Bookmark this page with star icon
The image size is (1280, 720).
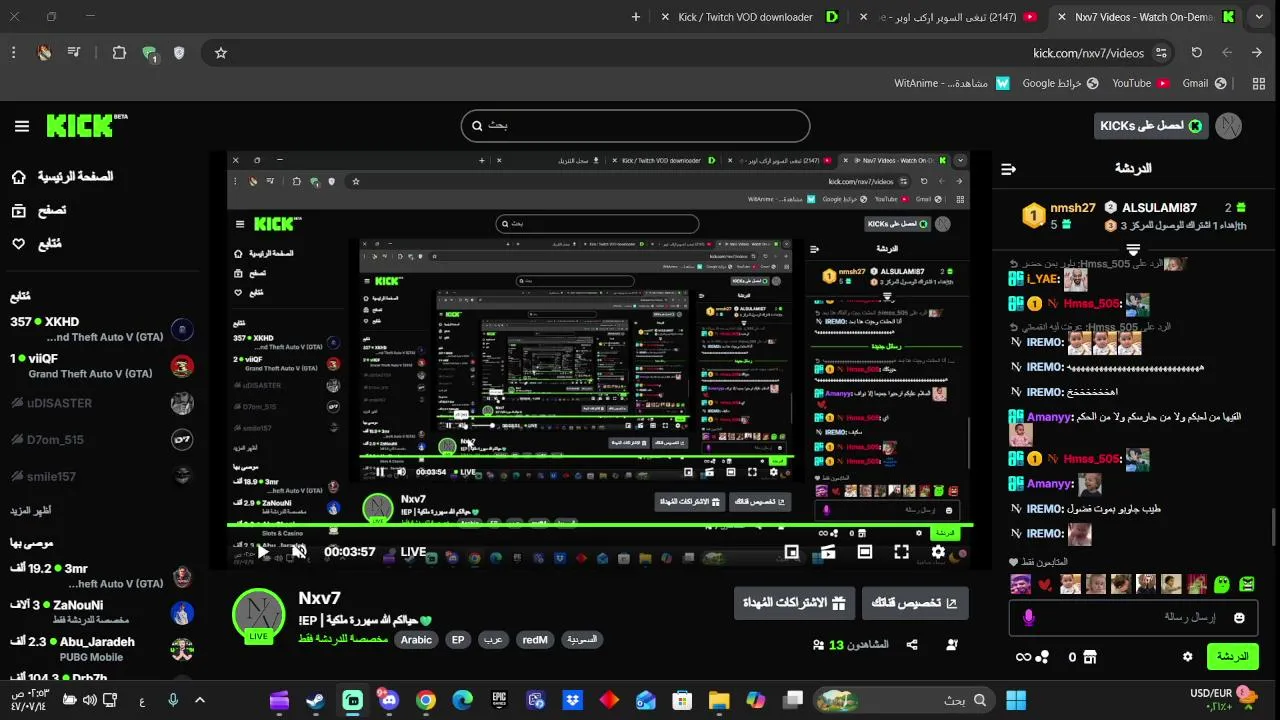pyautogui.click(x=221, y=53)
